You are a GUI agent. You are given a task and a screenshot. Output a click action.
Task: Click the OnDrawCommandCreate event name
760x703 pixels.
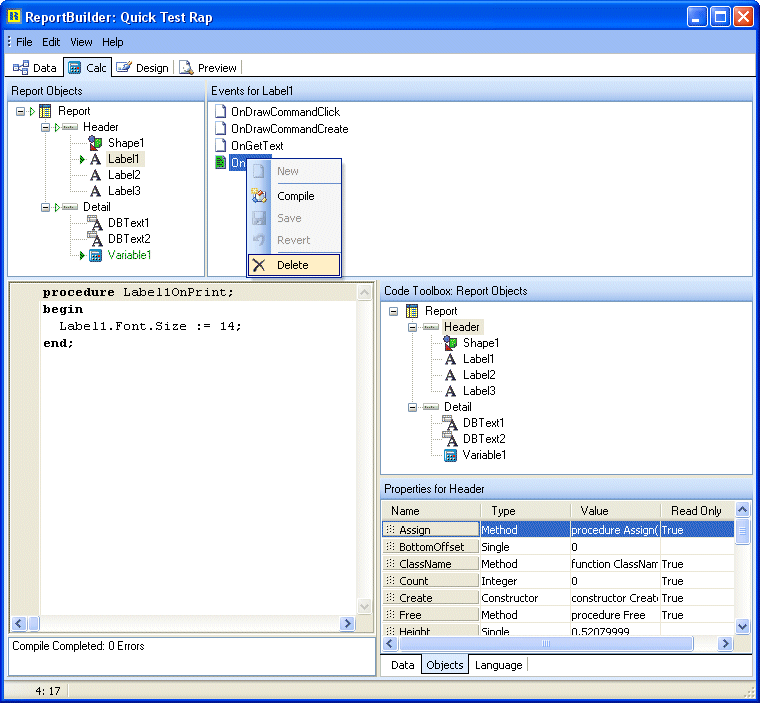click(x=289, y=128)
